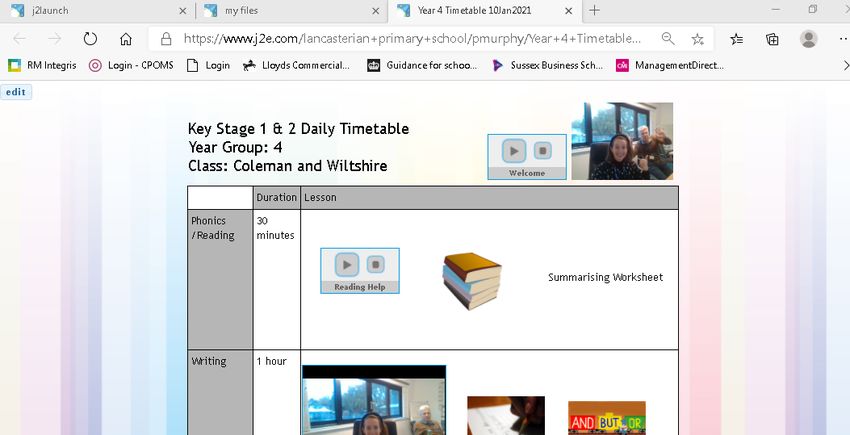The height and width of the screenshot is (435, 850).
Task: Click the Duration column header
Action: click(276, 197)
